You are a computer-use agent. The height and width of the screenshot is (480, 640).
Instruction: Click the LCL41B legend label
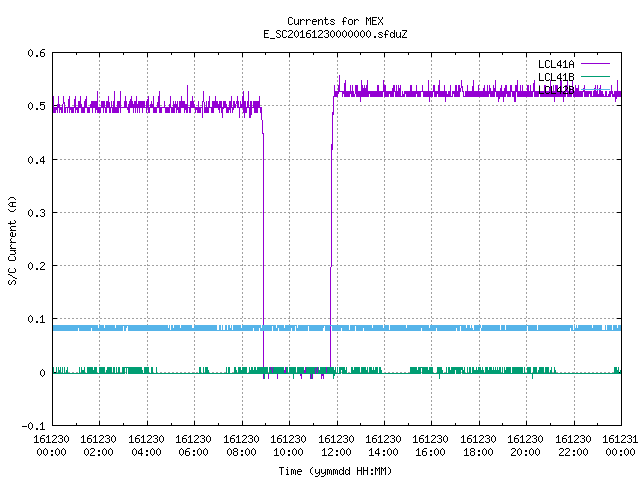tap(556, 77)
